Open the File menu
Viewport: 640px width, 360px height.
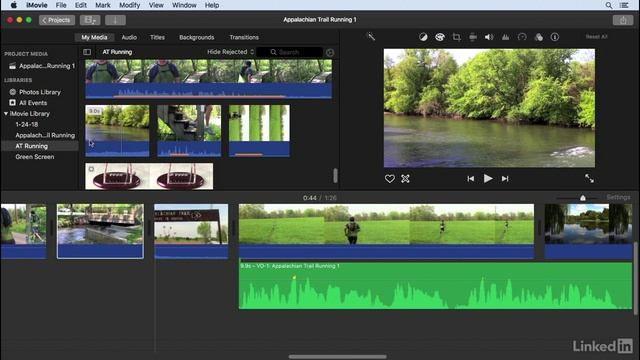(x=61, y=5)
